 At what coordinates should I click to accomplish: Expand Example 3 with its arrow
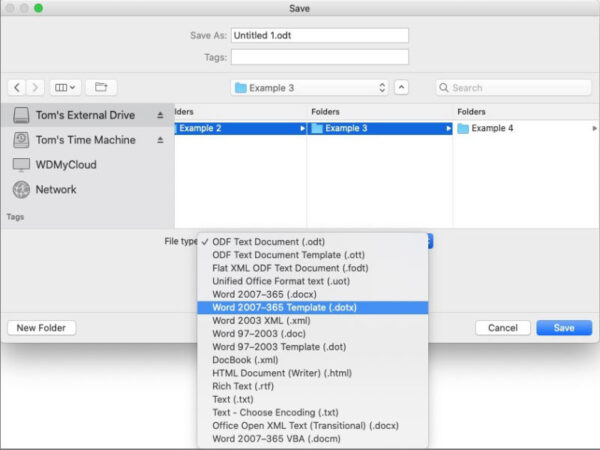pos(448,128)
